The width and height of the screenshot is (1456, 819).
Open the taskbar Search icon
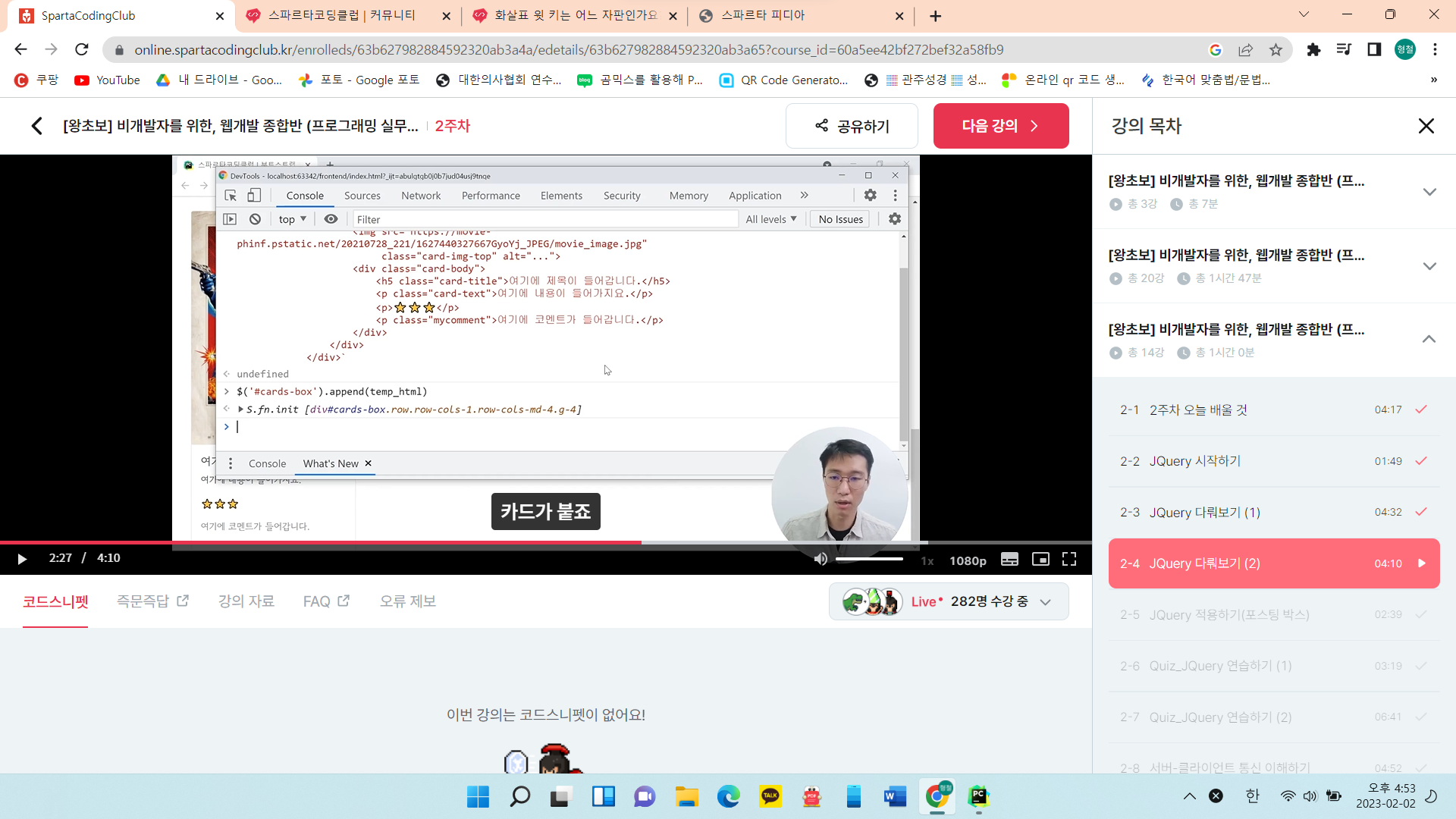[x=520, y=797]
